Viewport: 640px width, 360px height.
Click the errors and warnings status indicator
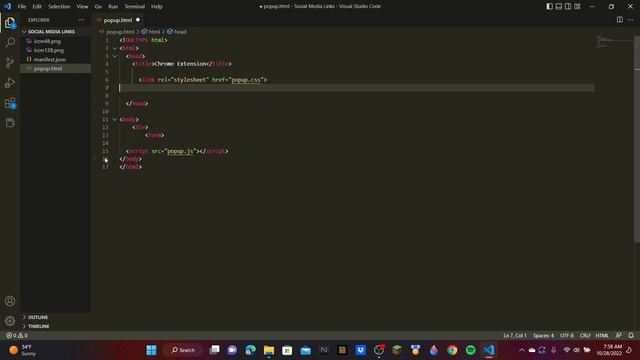(17, 335)
